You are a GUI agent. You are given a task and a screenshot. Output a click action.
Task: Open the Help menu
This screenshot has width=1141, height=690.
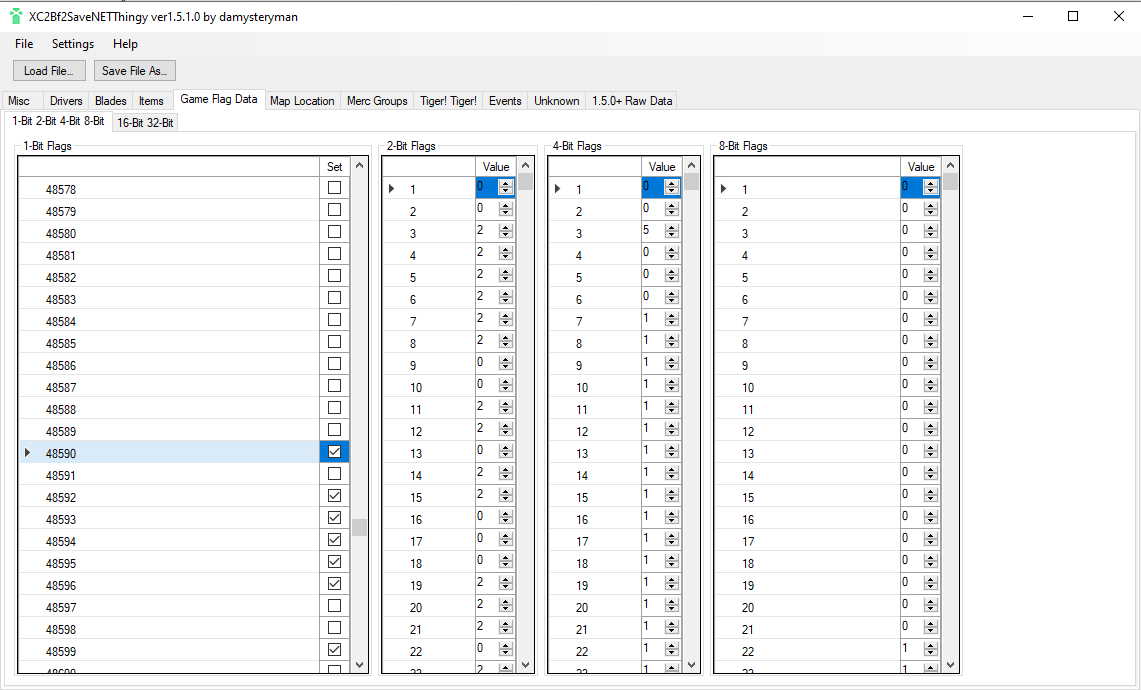(125, 44)
